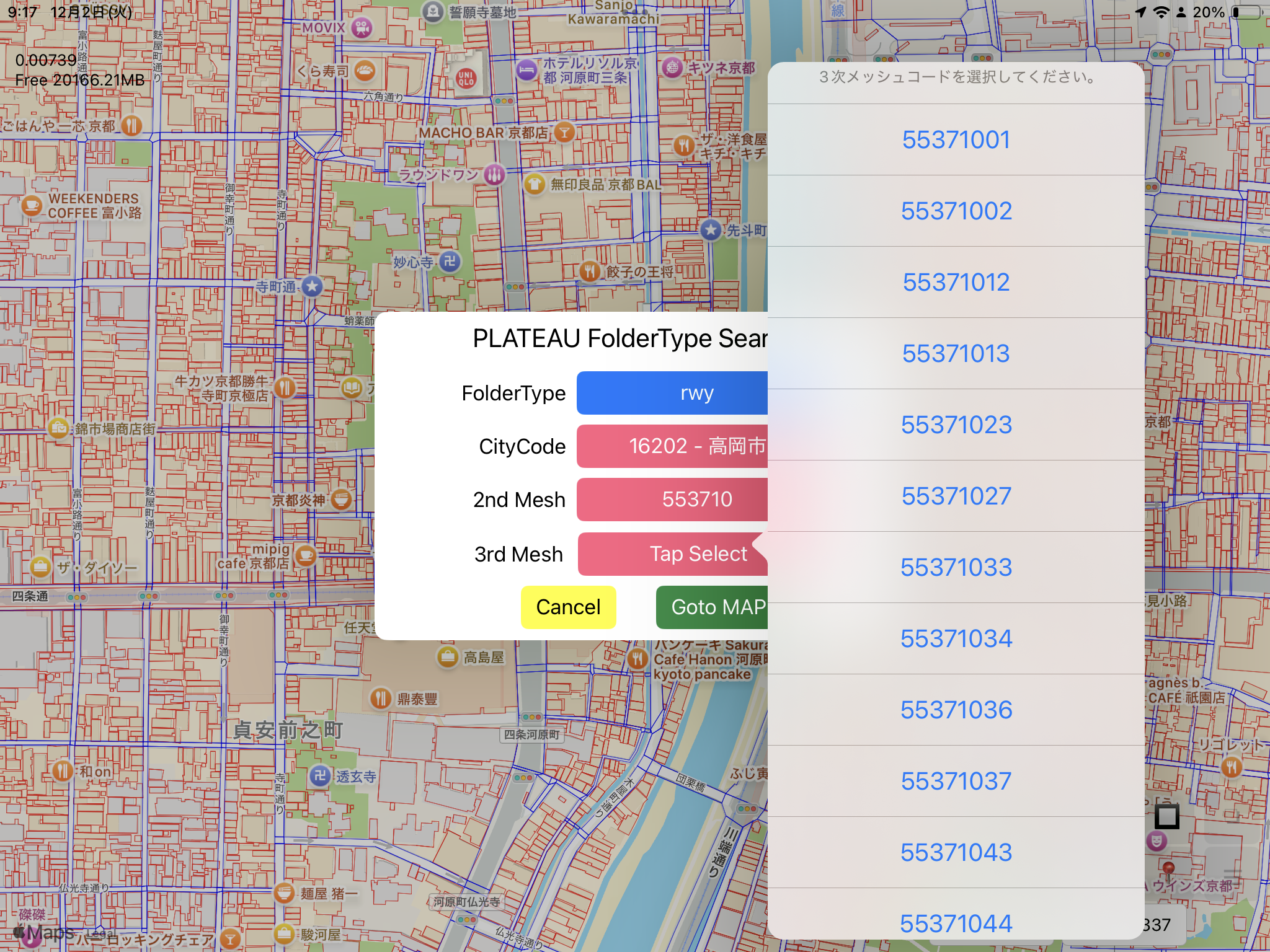The width and height of the screenshot is (1270, 952).
Task: Tap the UNIQLO store map icon
Action: [x=466, y=78]
